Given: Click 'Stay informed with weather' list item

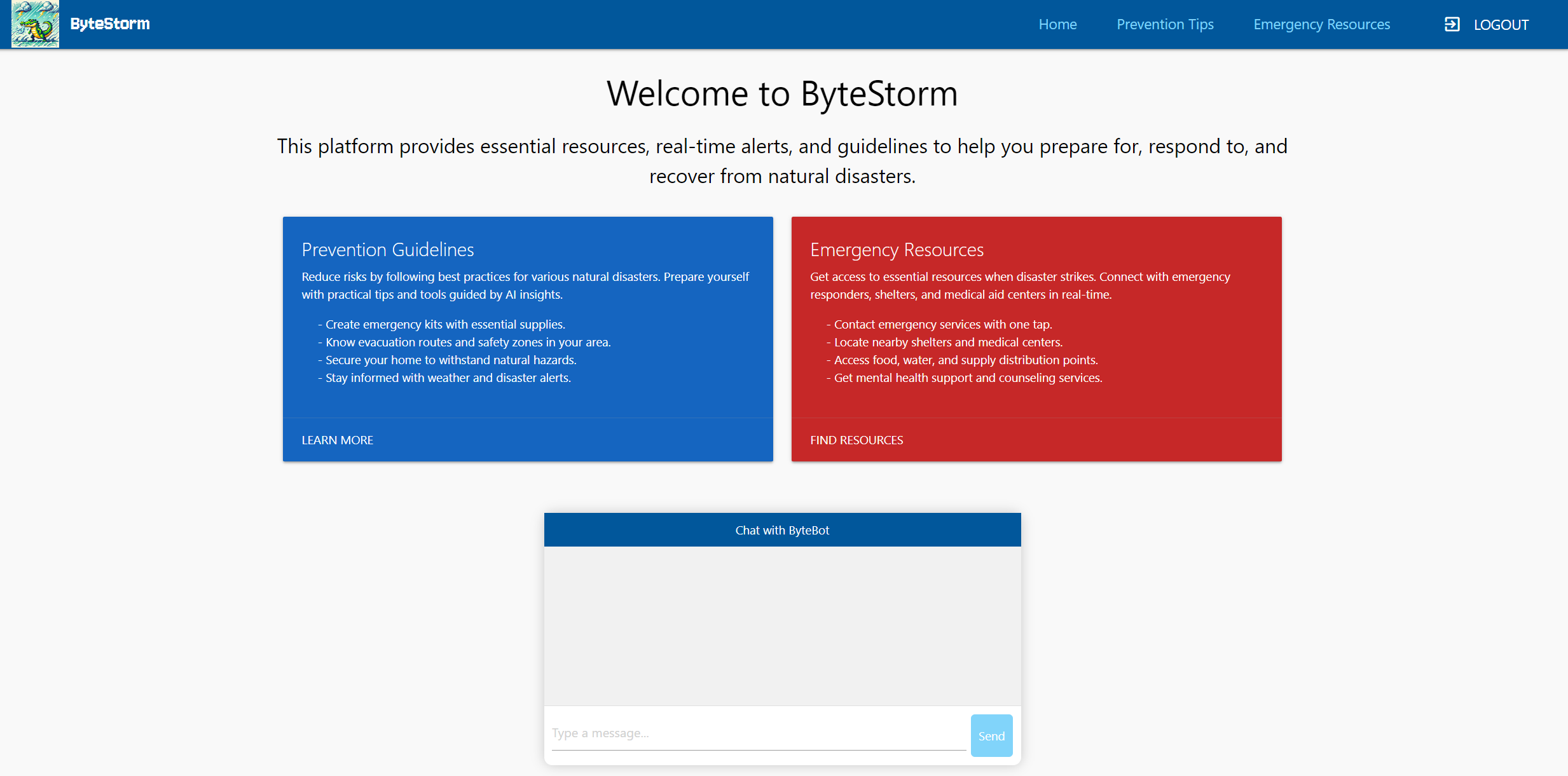Looking at the screenshot, I should pos(448,378).
